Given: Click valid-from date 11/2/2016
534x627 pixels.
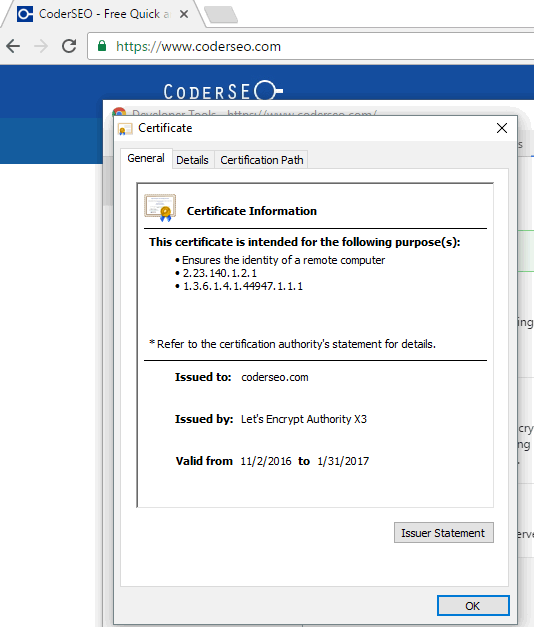Looking at the screenshot, I should [266, 461].
